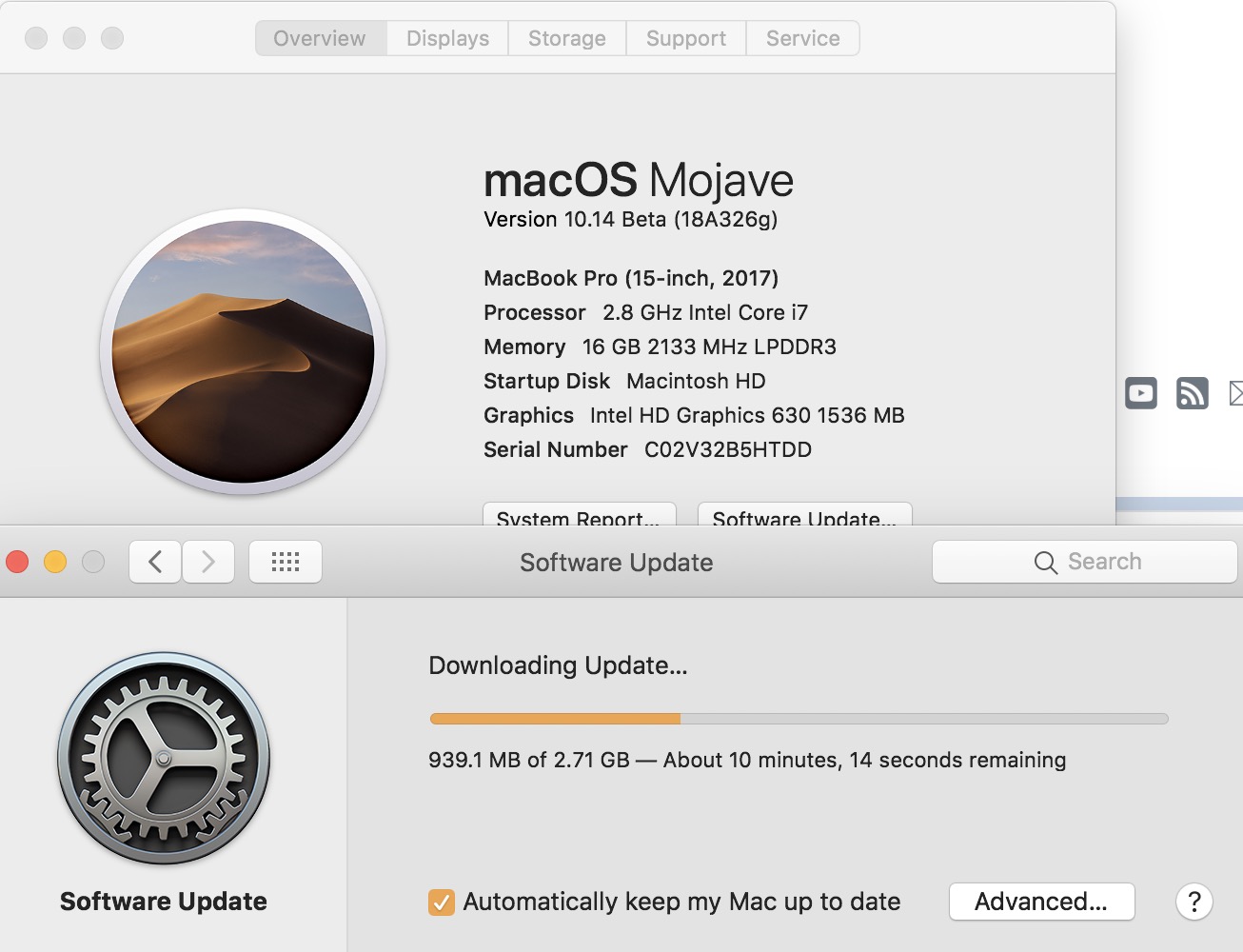Click the macOS Mojave title text
This screenshot has height=952, width=1243.
[x=639, y=180]
